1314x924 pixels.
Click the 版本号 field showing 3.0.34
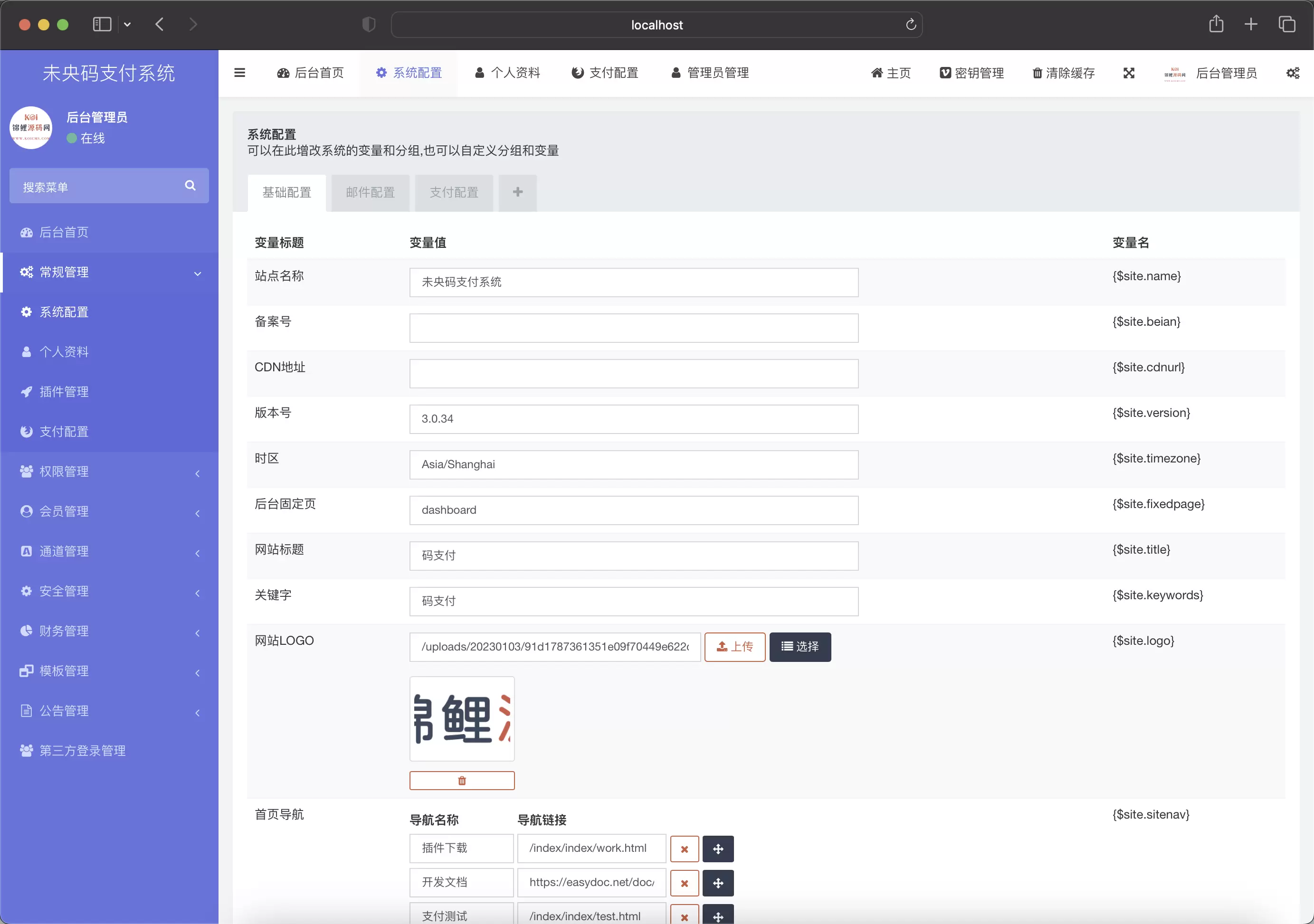634,419
